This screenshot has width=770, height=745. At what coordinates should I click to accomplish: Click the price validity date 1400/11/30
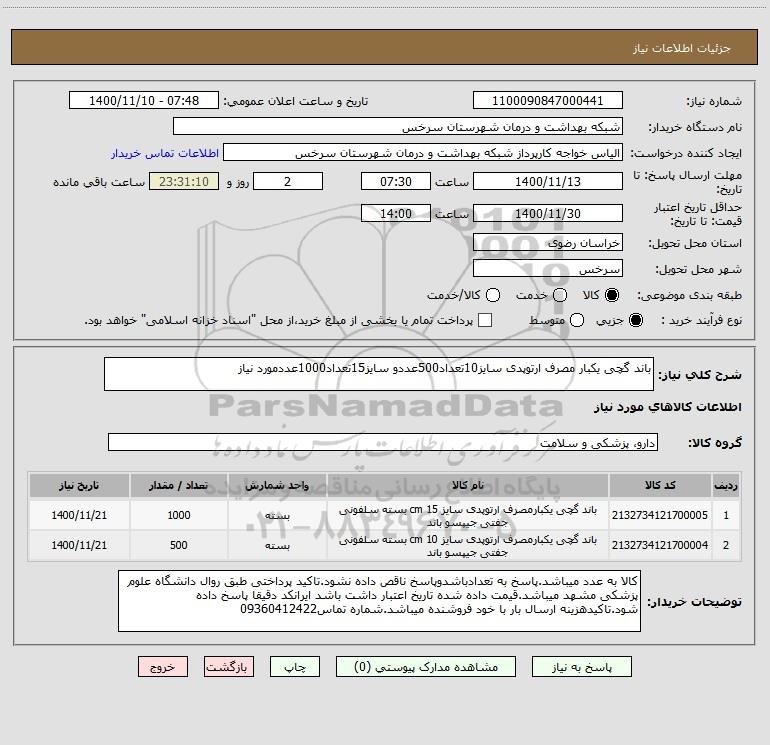[x=548, y=213]
